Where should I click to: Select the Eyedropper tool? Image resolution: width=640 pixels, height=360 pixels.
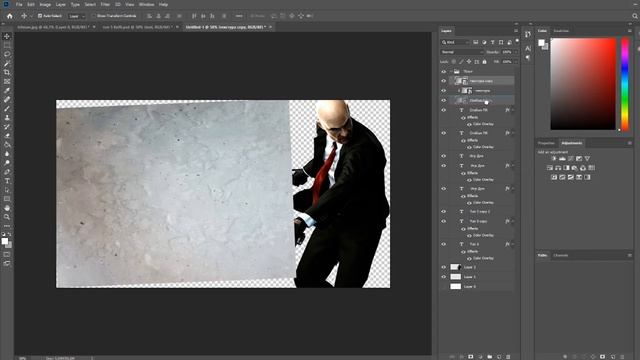pyautogui.click(x=7, y=90)
